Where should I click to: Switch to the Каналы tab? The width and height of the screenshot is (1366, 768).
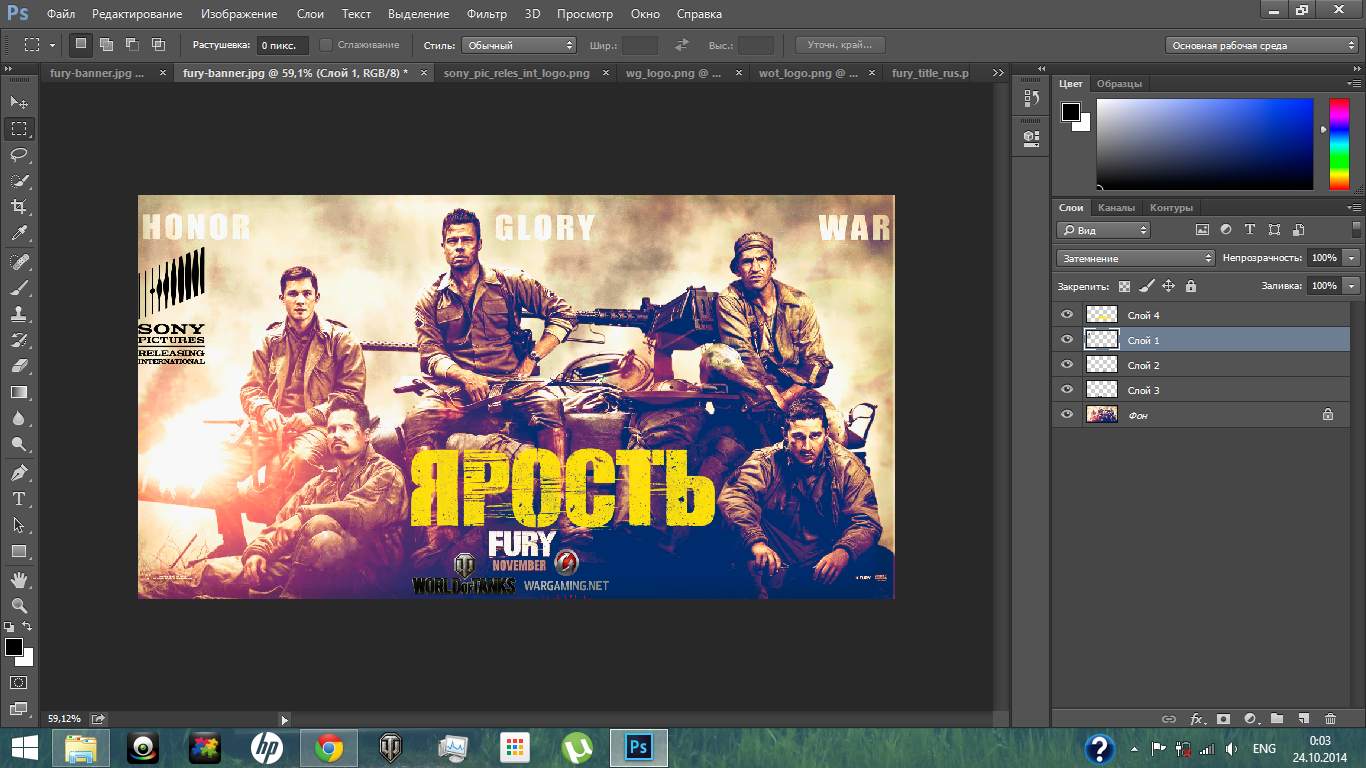1116,208
